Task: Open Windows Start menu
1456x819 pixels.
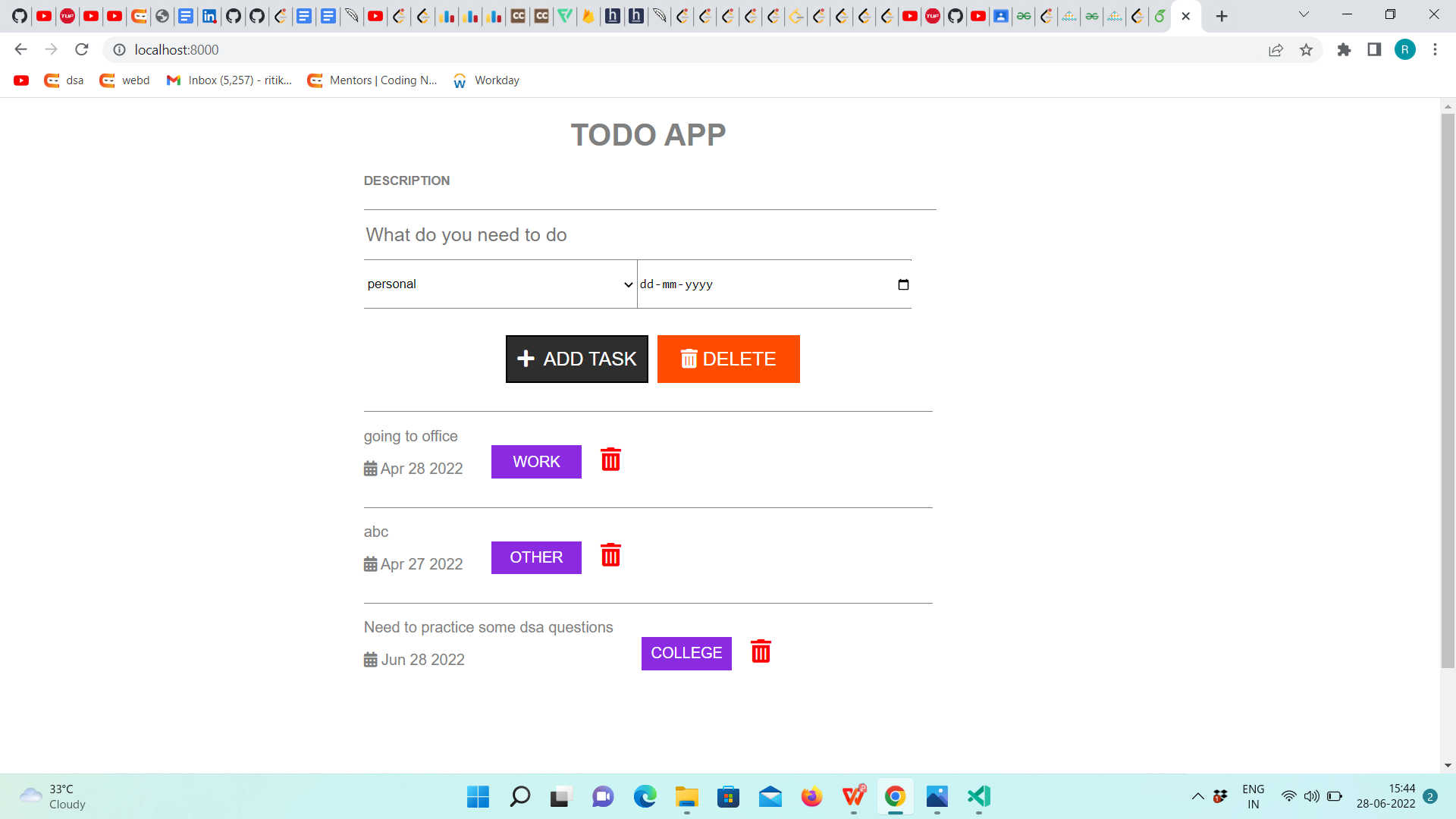Action: pyautogui.click(x=478, y=796)
